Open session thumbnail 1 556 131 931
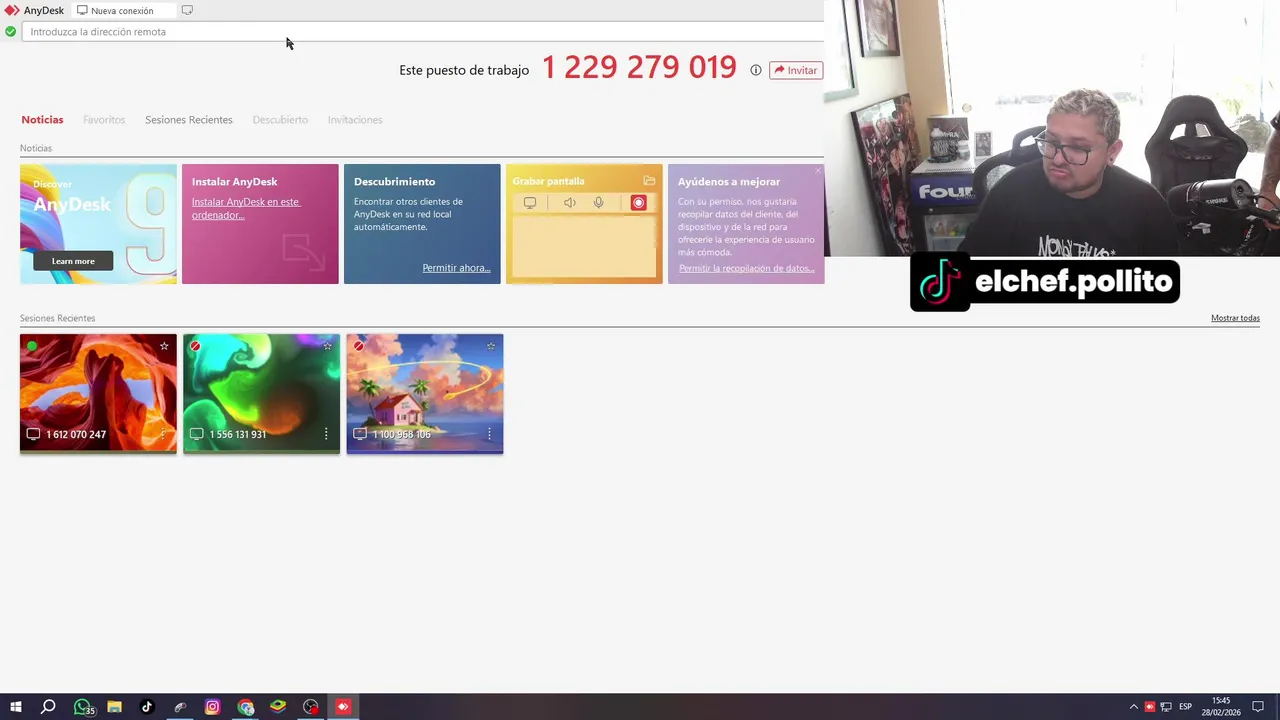The image size is (1280, 720). [x=262, y=393]
